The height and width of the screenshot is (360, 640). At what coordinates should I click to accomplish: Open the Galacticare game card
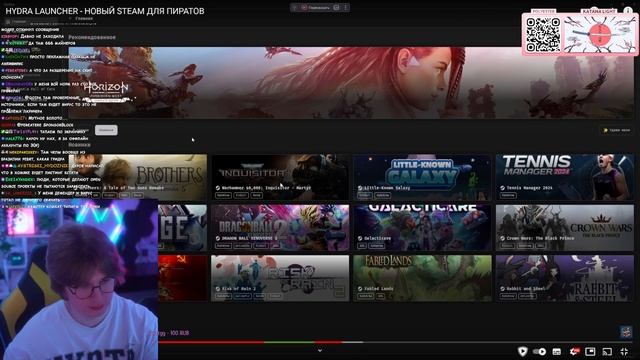click(422, 228)
